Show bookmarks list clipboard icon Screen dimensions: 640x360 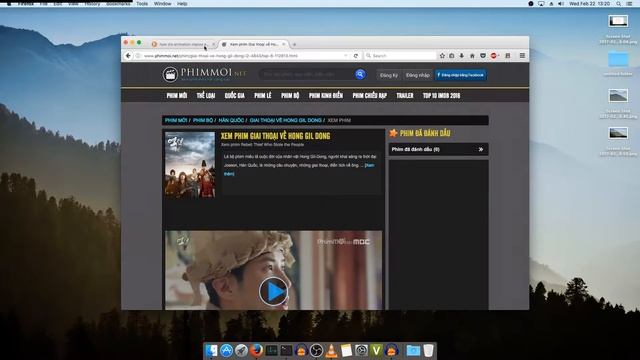(451, 56)
